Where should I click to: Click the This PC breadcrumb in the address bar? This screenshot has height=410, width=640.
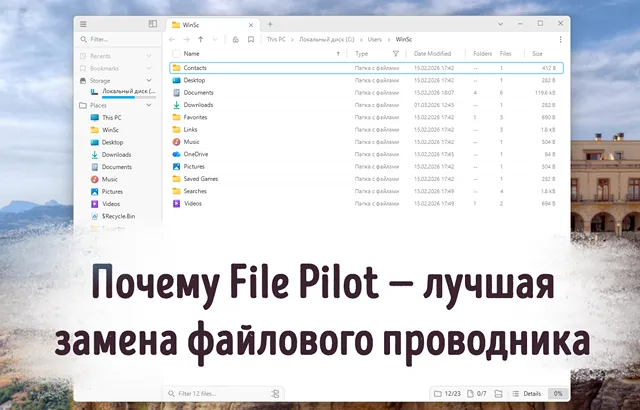point(276,40)
